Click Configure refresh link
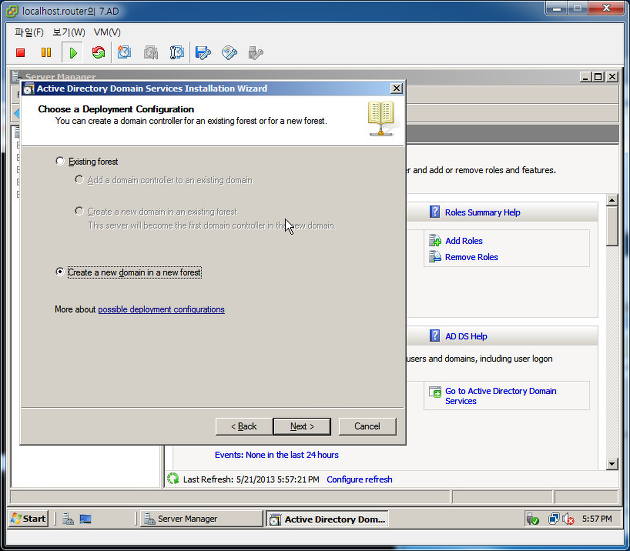Image resolution: width=630 pixels, height=551 pixels. point(359,479)
